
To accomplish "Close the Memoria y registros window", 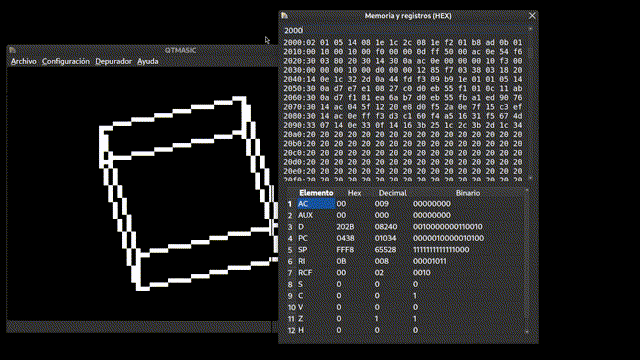I will point(532,16).
